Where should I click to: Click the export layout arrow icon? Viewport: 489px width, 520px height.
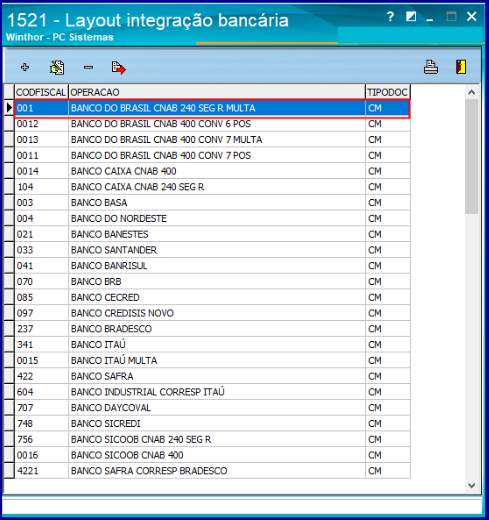(118, 67)
